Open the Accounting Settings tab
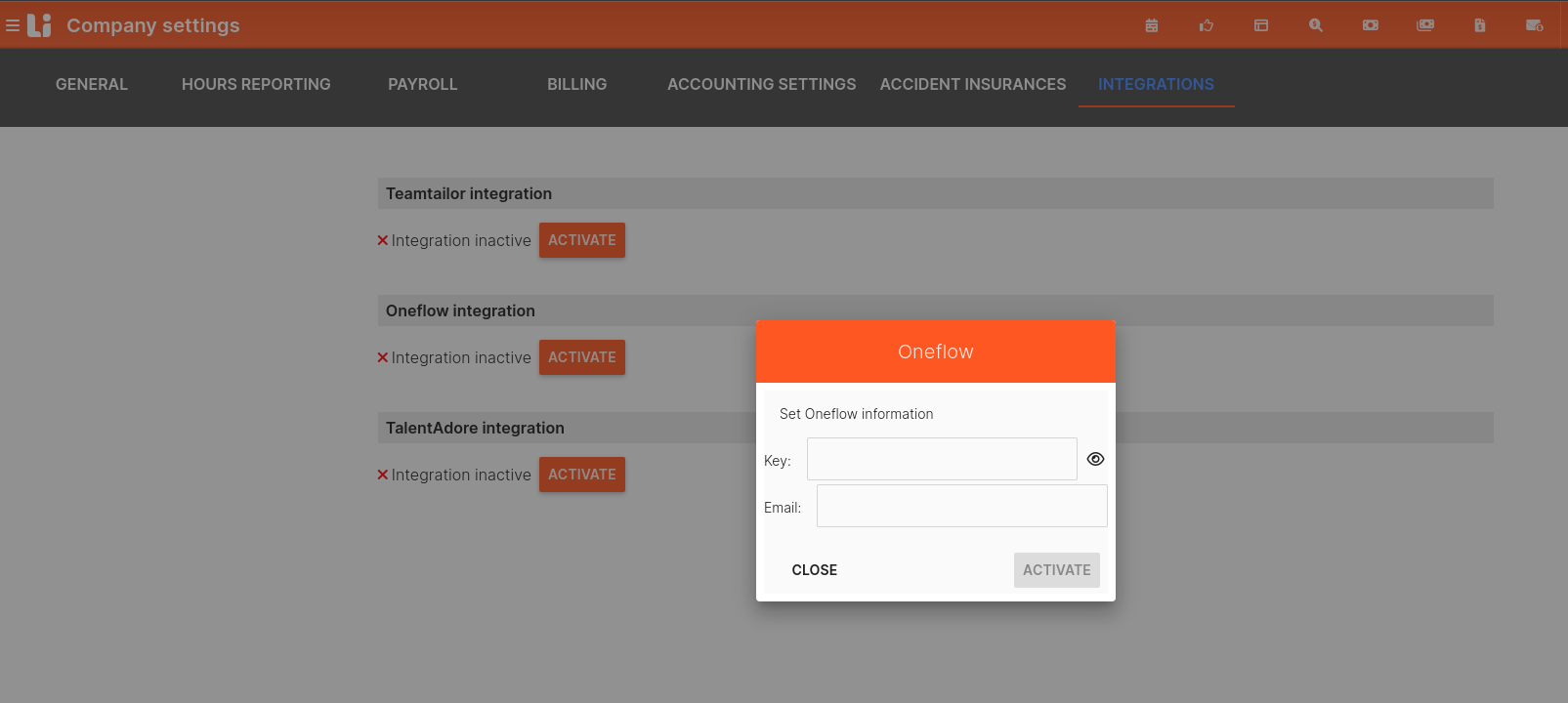1568x703 pixels. 761,84
